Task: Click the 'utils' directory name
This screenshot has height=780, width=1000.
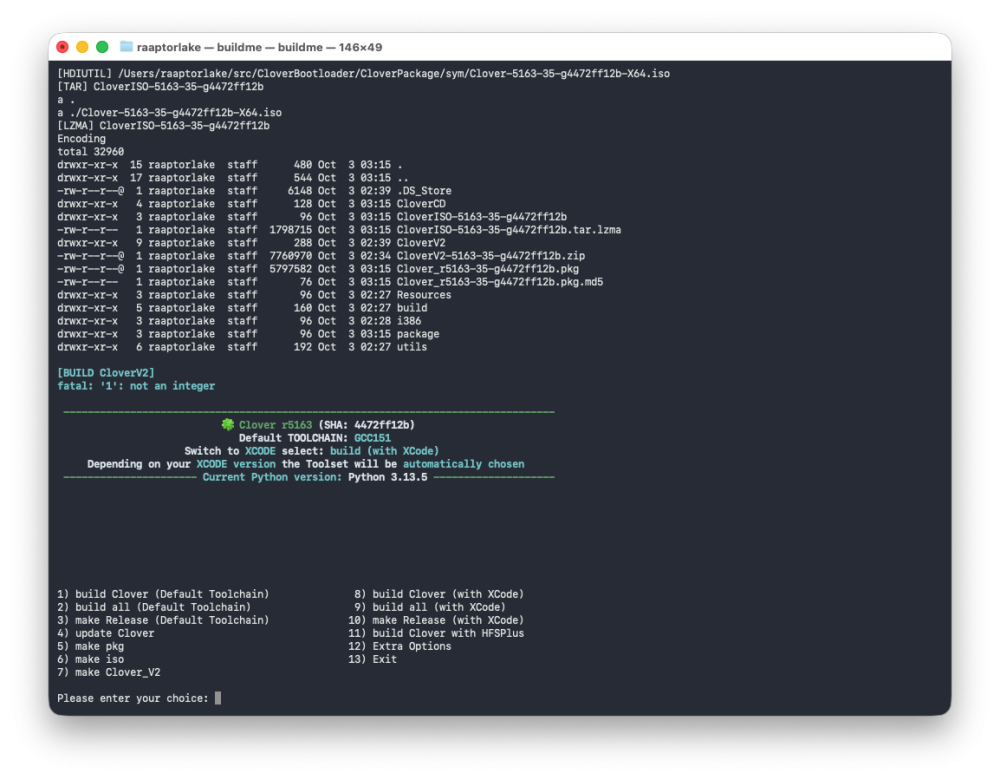Action: coord(412,347)
